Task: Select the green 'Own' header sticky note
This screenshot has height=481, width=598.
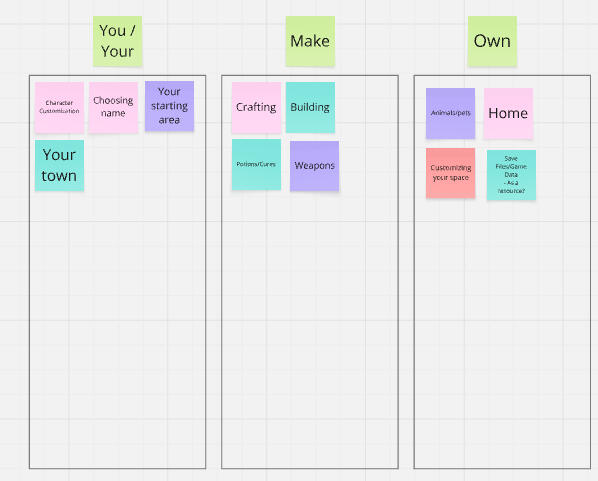Action: [492, 41]
